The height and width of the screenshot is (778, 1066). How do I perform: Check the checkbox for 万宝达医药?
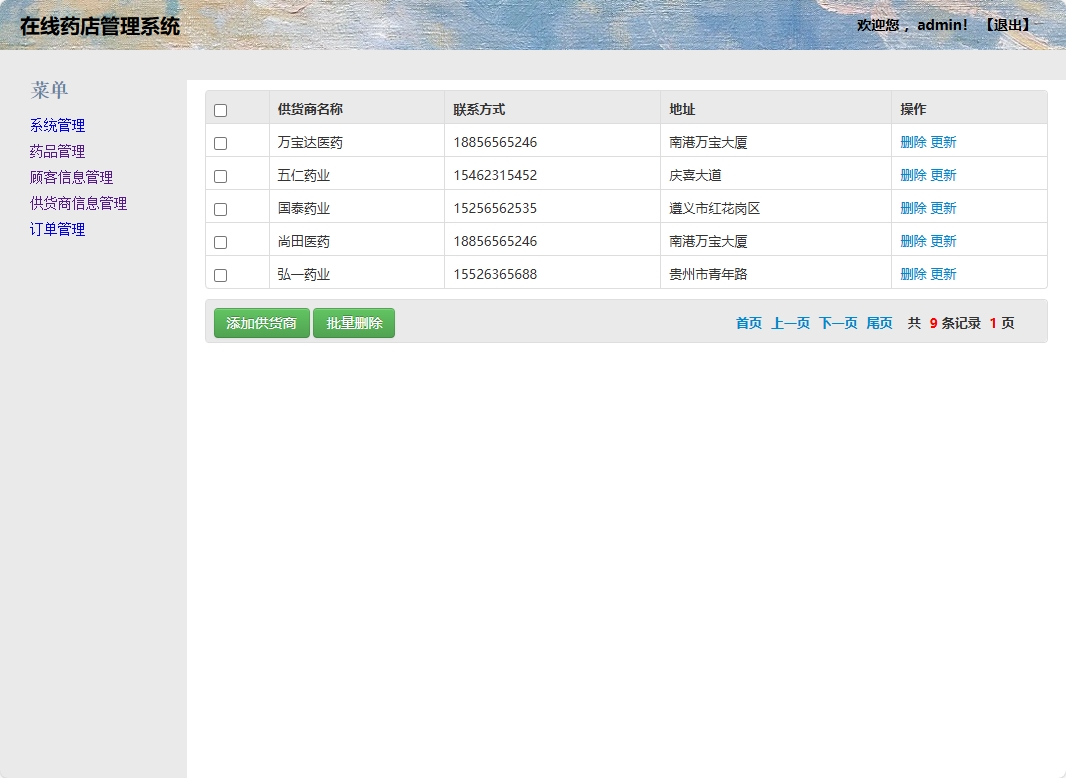coord(220,141)
